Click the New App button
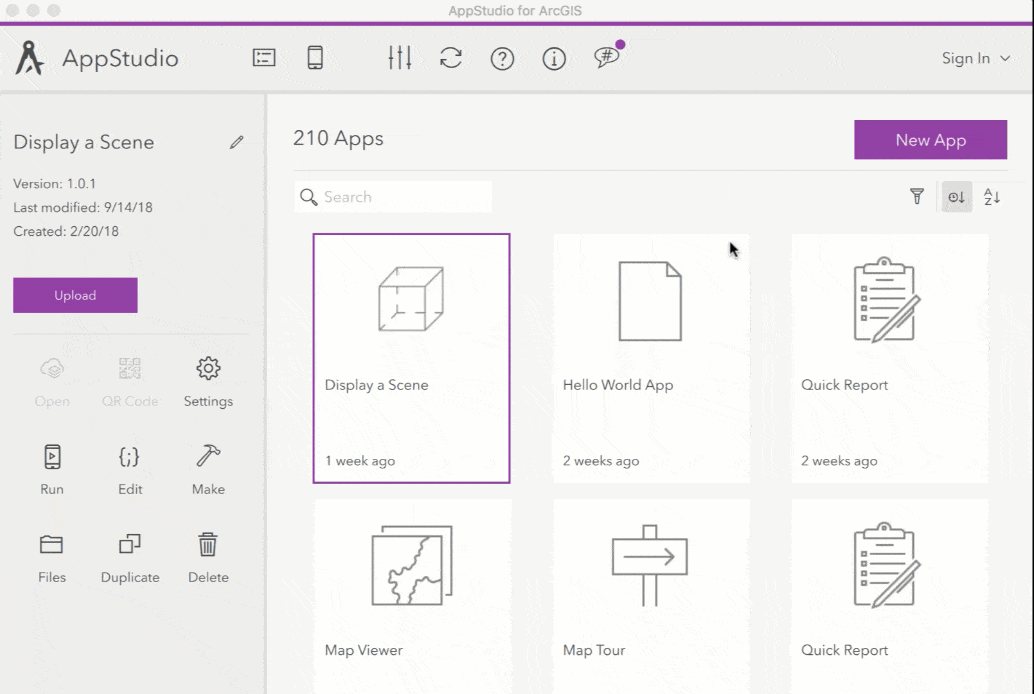The height and width of the screenshot is (694, 1034). [x=930, y=140]
